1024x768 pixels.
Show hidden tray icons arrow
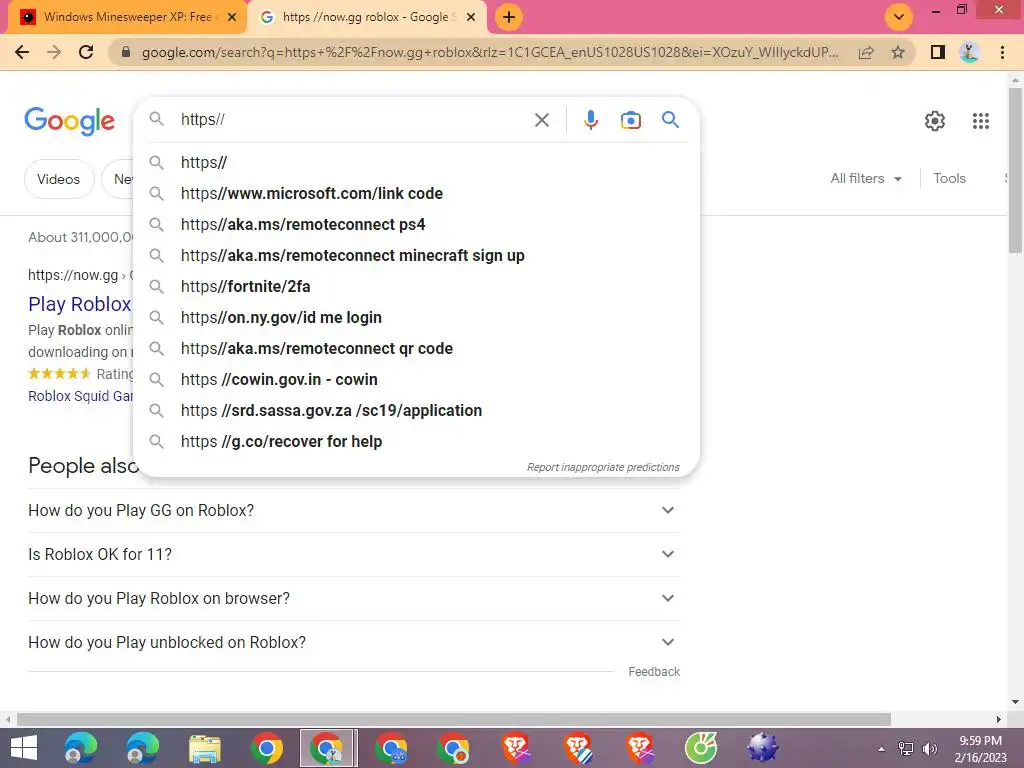click(x=882, y=749)
